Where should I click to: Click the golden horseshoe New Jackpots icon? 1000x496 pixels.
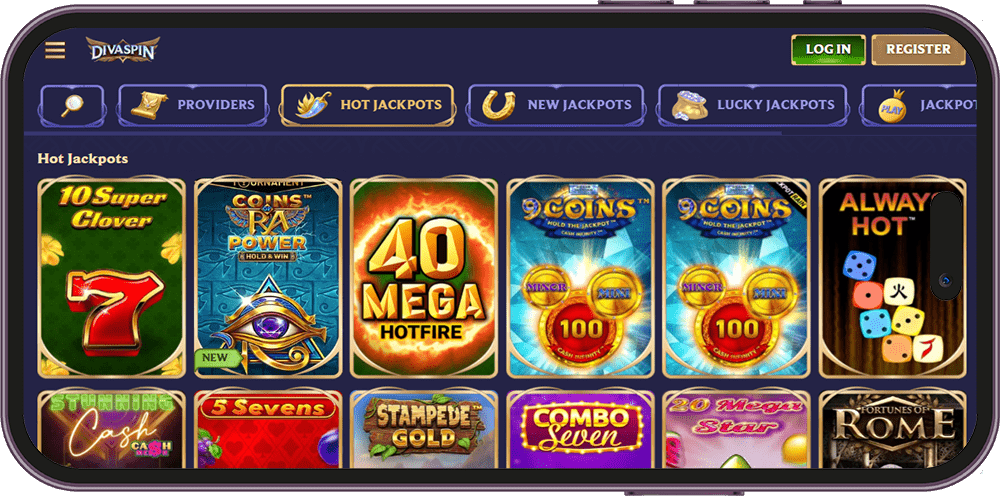click(499, 105)
